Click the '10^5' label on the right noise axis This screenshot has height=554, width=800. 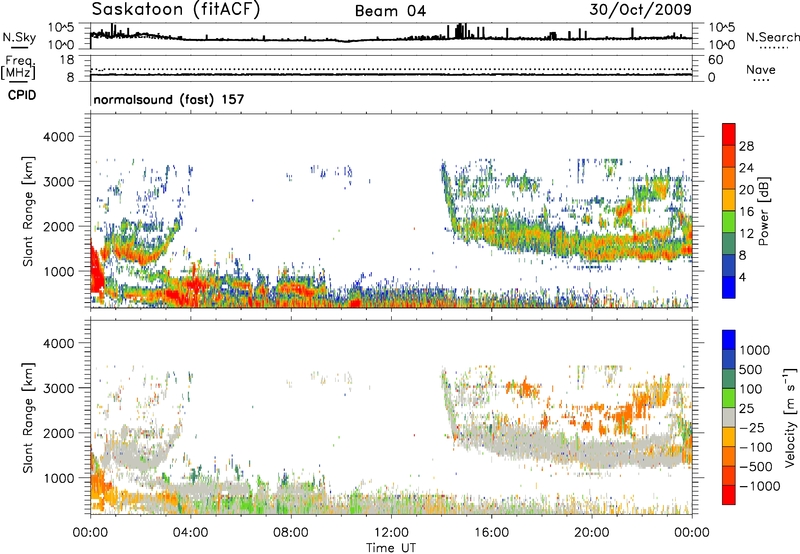click(x=721, y=28)
